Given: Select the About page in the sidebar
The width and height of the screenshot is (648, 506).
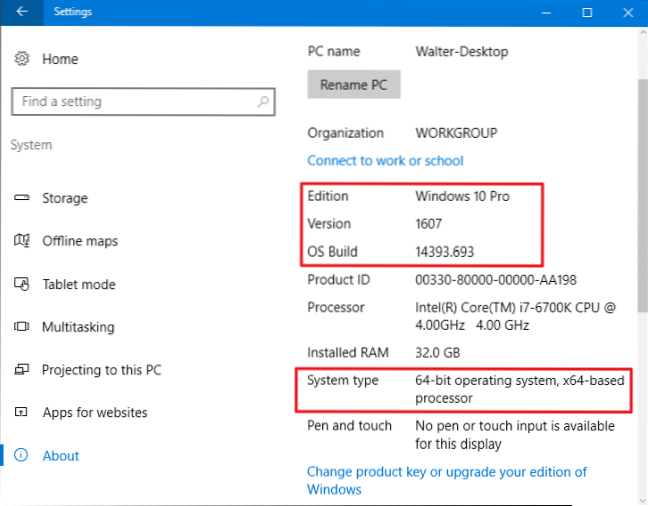Looking at the screenshot, I should tap(60, 455).
